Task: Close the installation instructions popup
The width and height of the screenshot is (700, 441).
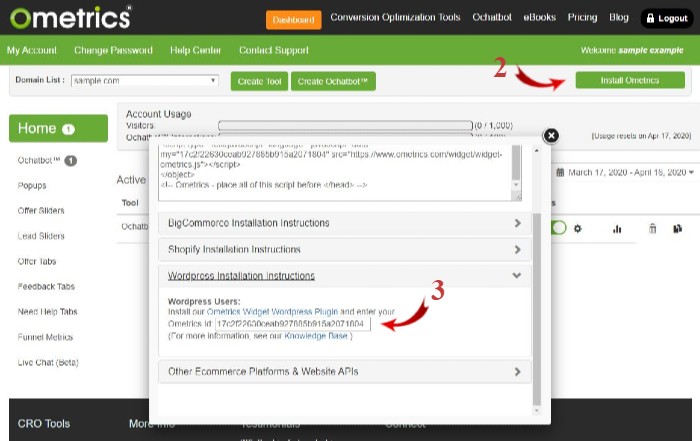Action: pyautogui.click(x=551, y=135)
